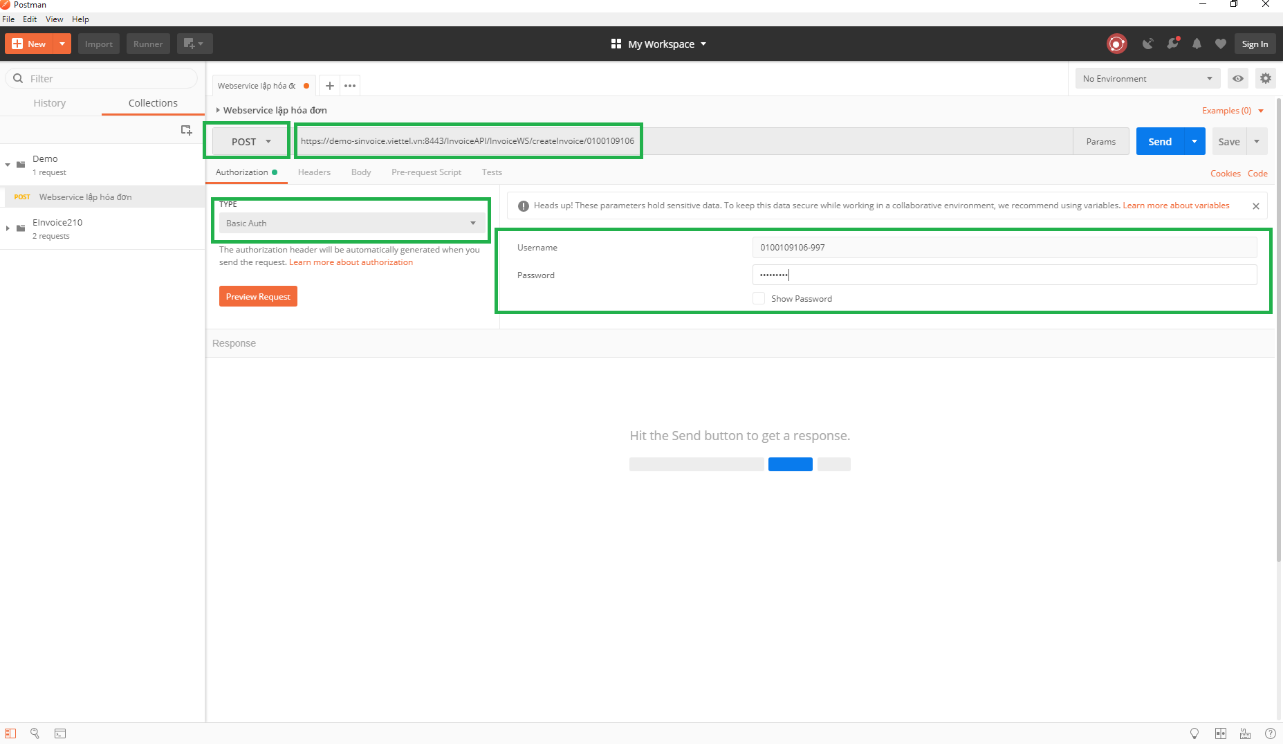Open the settings wrench icon
This screenshot has height=748, width=1283.
coord(1172,44)
